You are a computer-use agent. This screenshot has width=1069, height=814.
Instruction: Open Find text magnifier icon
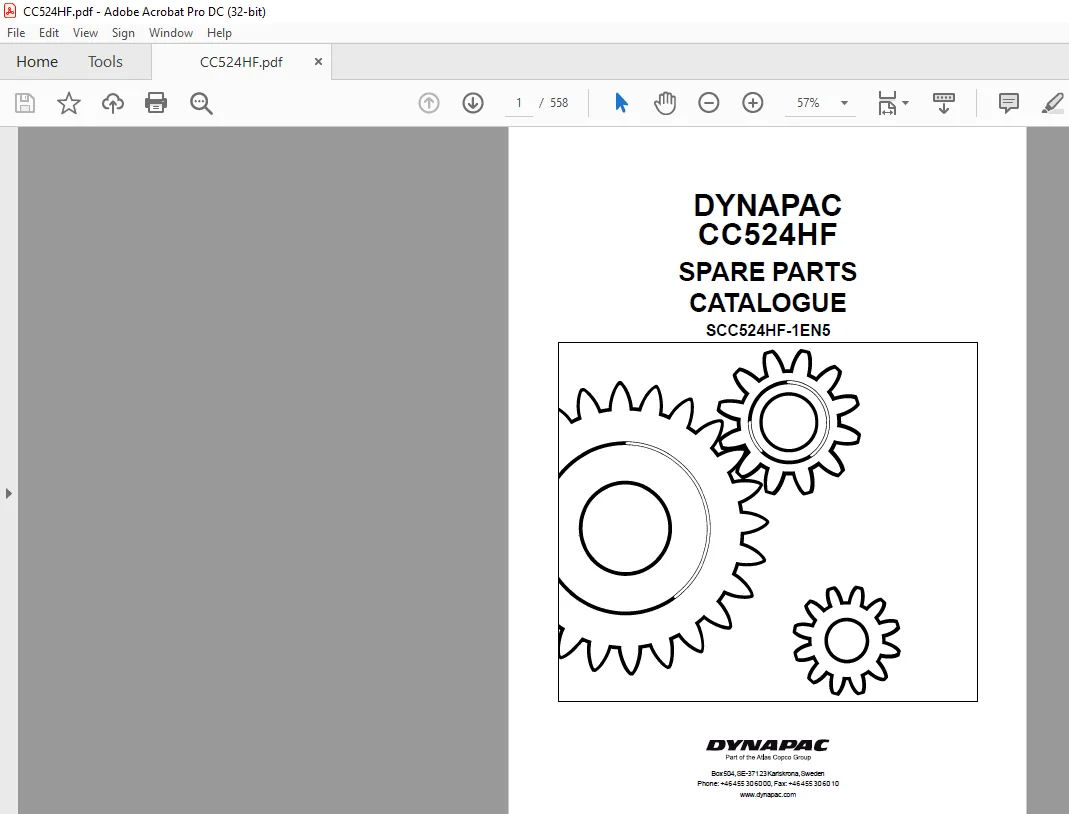click(x=201, y=103)
